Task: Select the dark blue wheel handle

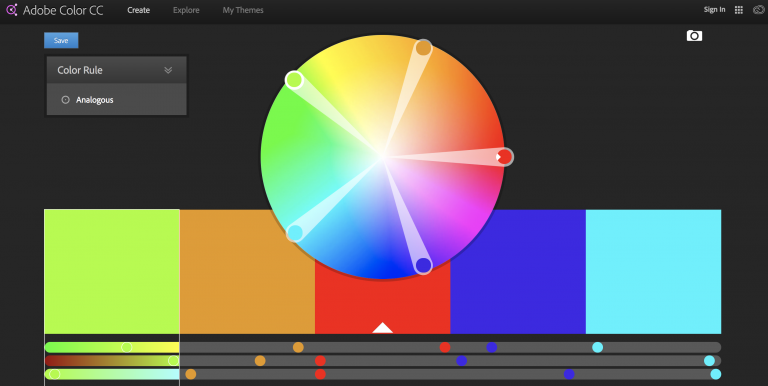Action: [423, 265]
